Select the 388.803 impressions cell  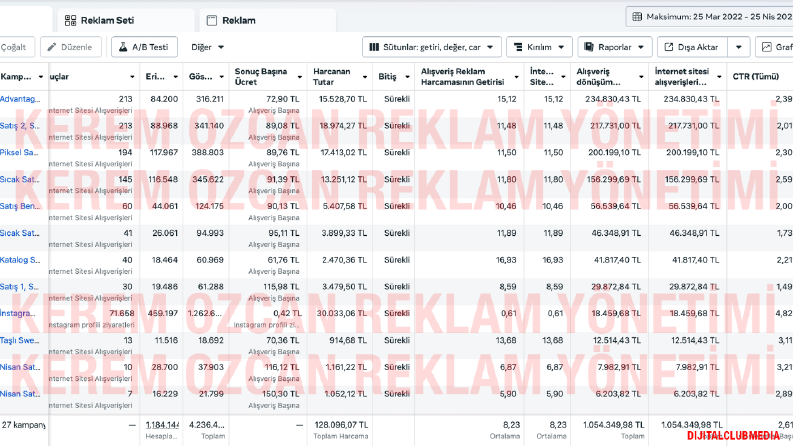206,153
